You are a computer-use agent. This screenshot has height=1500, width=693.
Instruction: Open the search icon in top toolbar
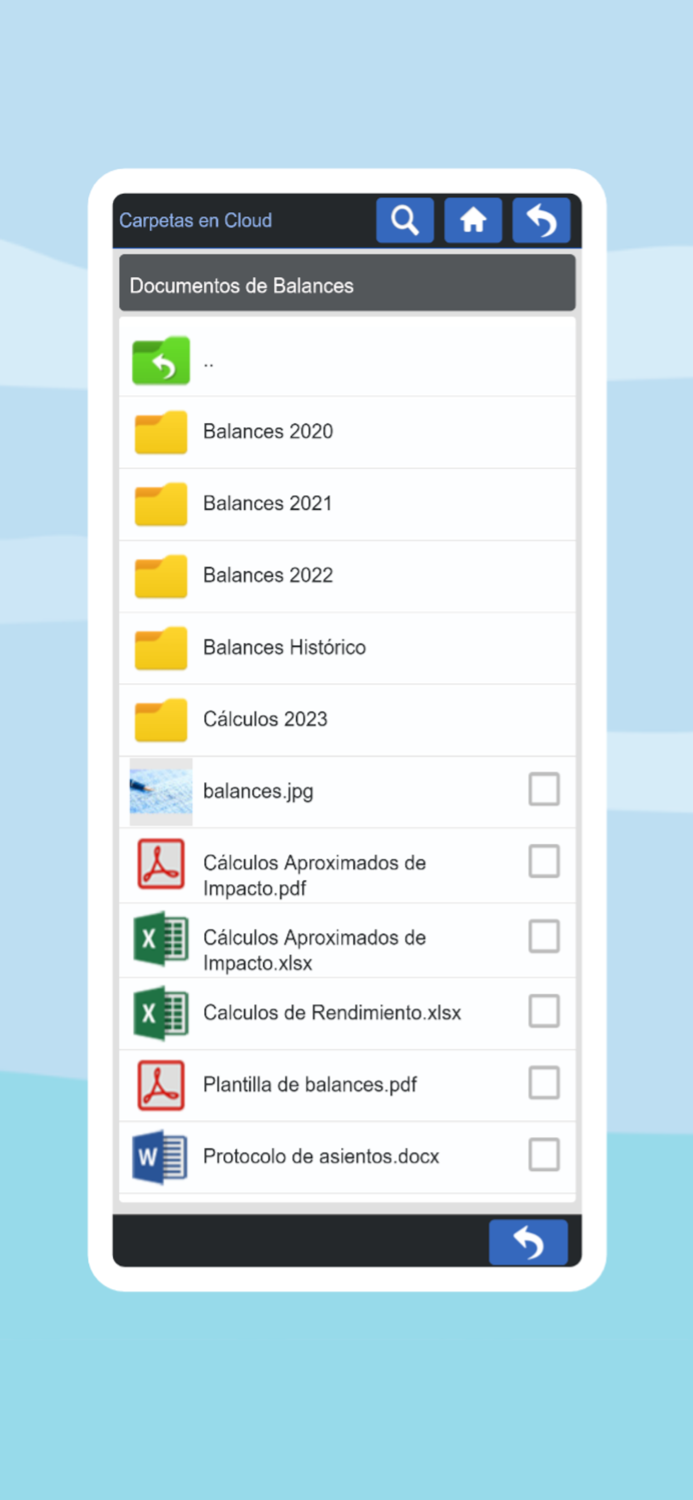[x=405, y=220]
